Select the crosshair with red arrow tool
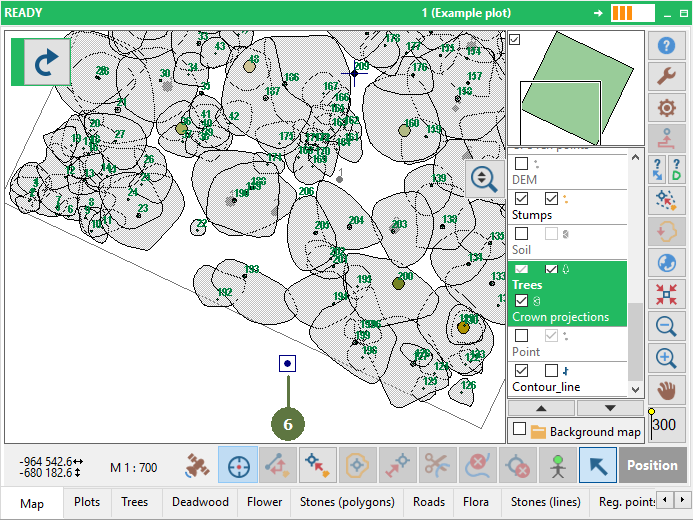Viewport: 693px width, 520px height. tap(317, 465)
